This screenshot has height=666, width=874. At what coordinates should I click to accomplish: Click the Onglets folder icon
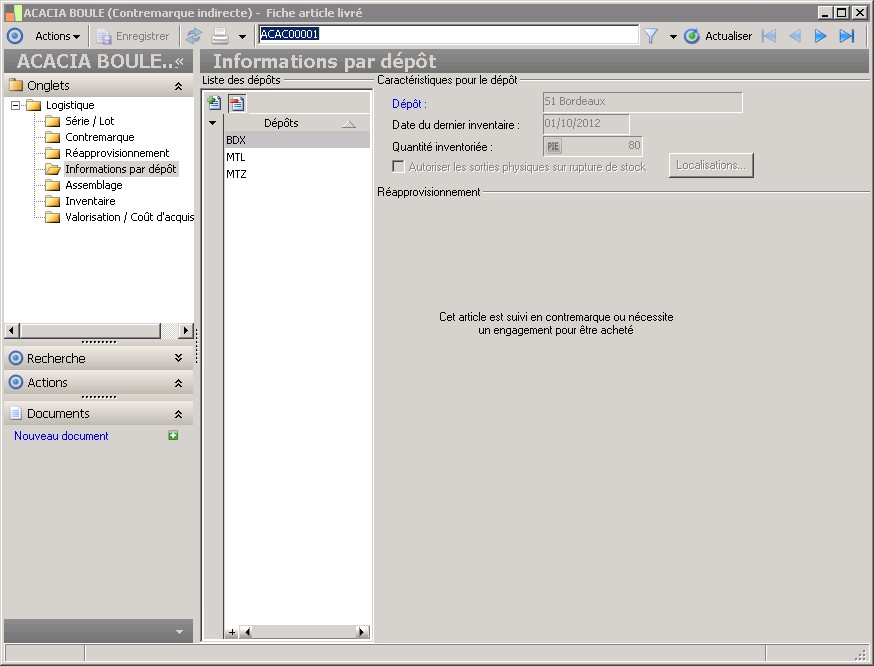(x=16, y=85)
